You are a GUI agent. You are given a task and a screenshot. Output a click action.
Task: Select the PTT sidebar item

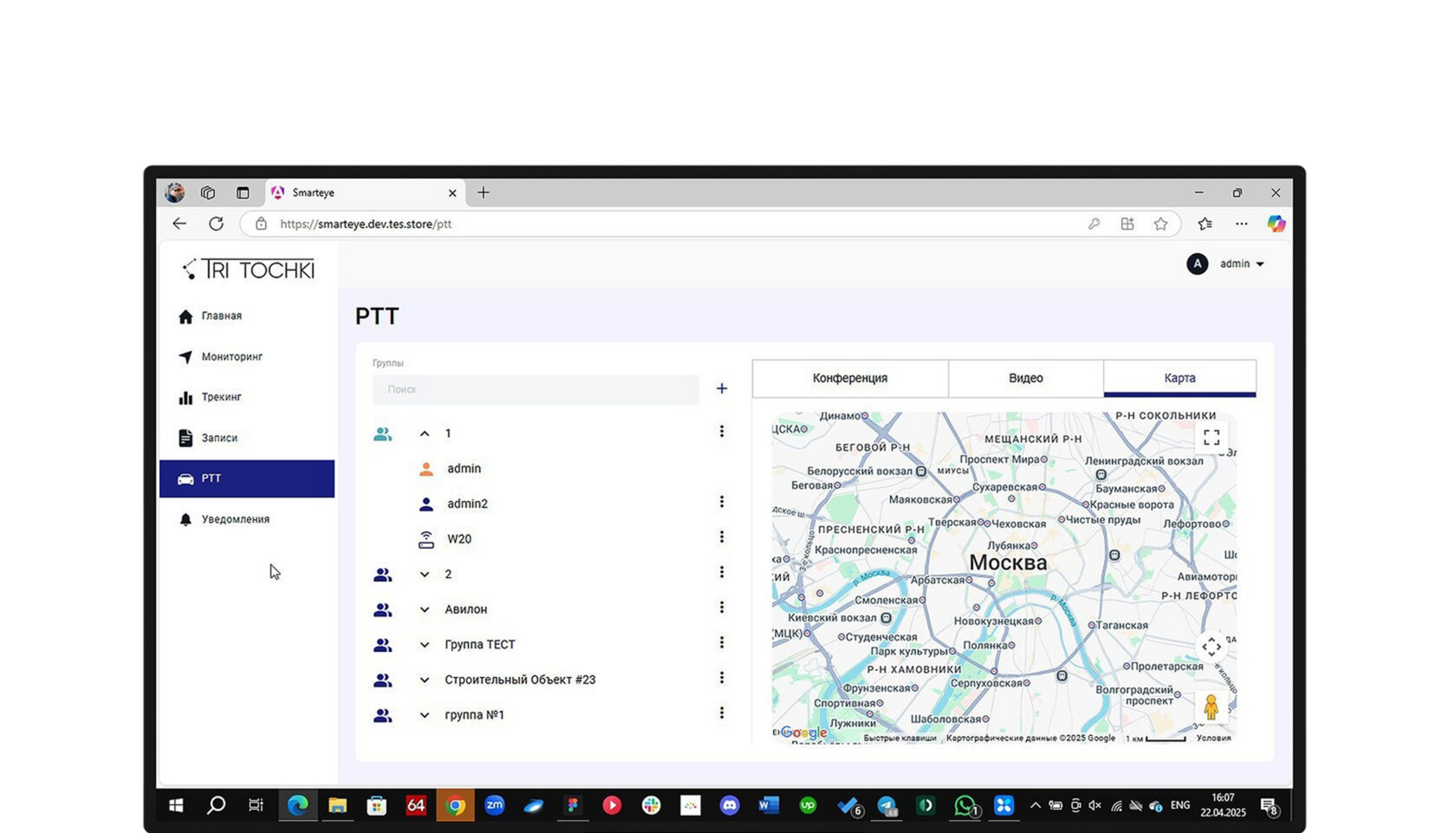click(x=247, y=478)
